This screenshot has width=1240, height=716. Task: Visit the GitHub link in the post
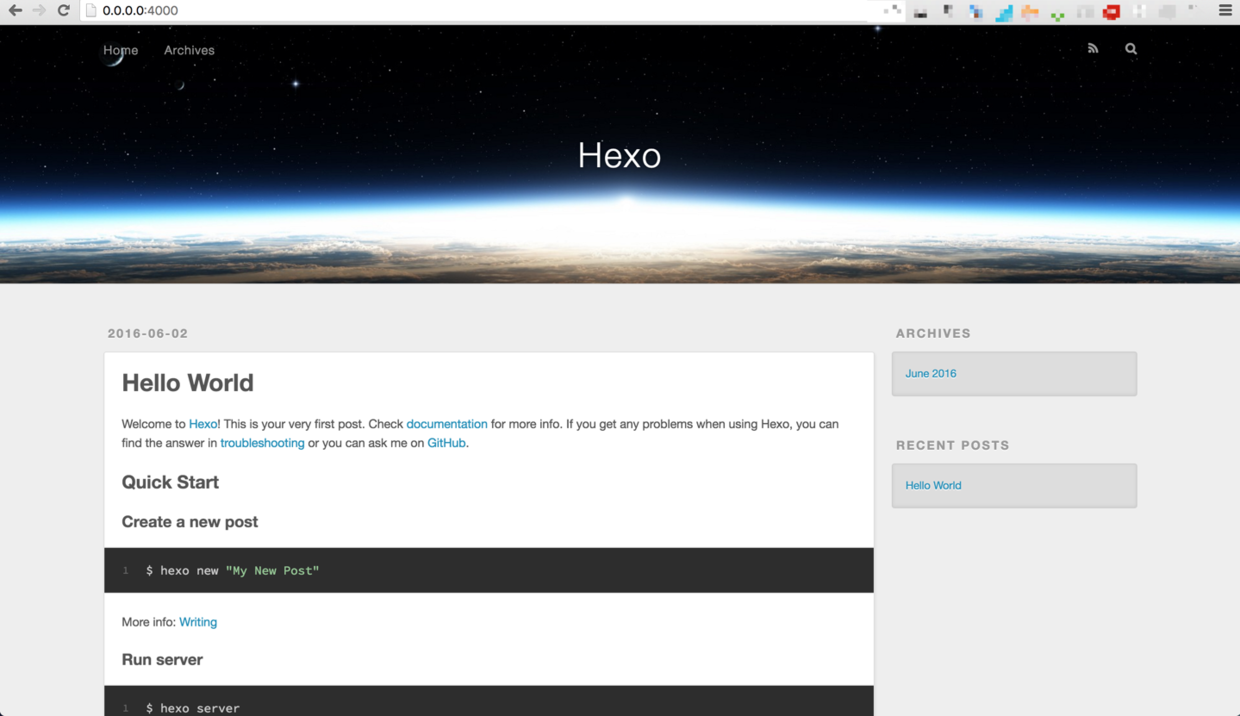pyautogui.click(x=446, y=443)
